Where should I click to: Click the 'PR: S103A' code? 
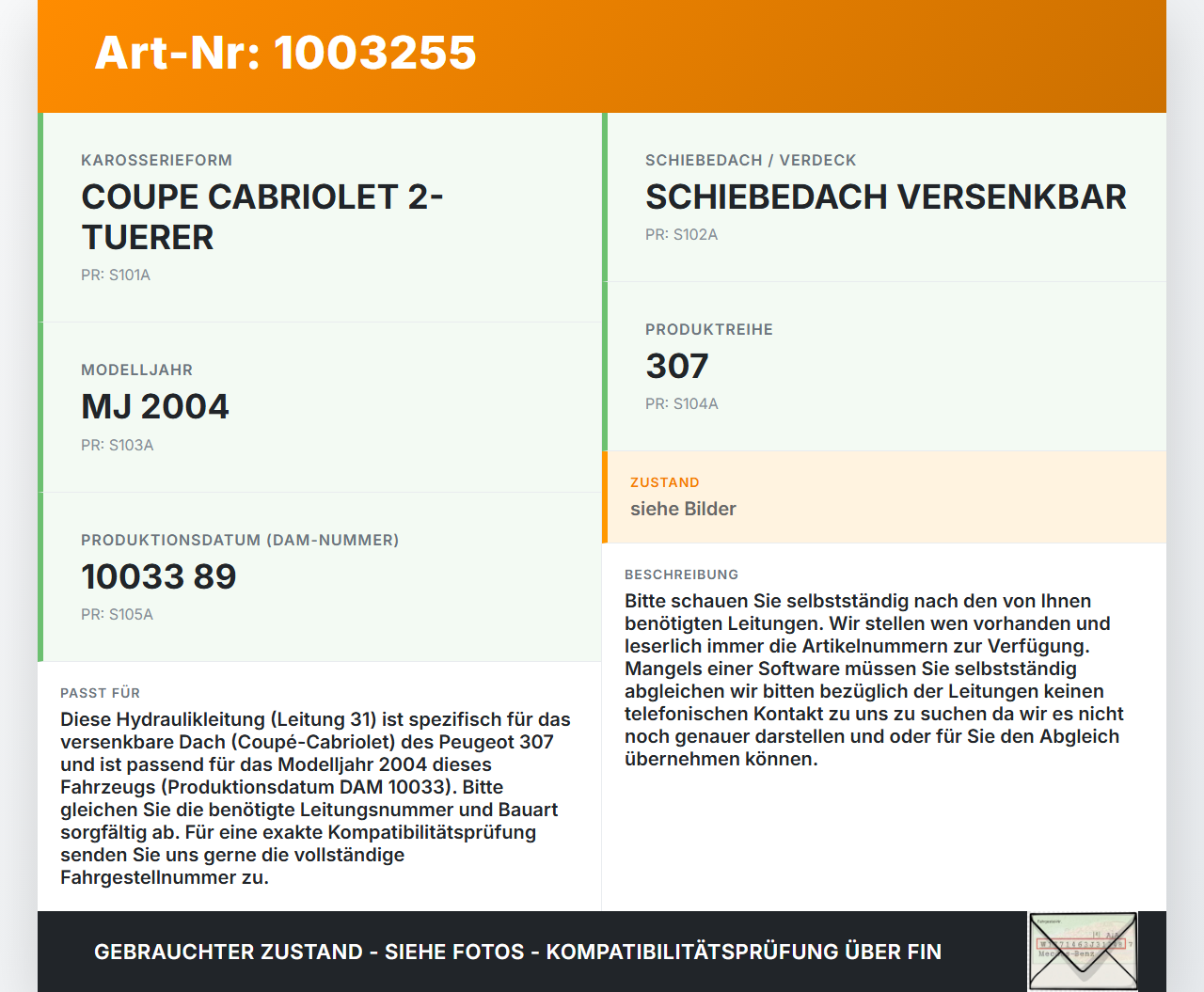pyautogui.click(x=118, y=445)
